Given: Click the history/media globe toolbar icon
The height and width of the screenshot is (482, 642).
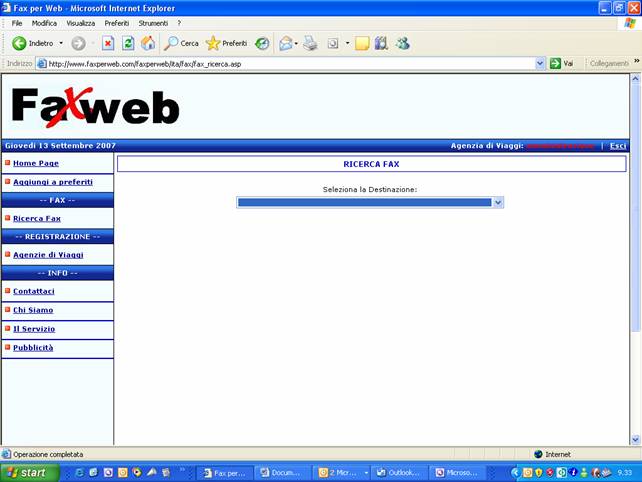Looking at the screenshot, I should pyautogui.click(x=262, y=43).
